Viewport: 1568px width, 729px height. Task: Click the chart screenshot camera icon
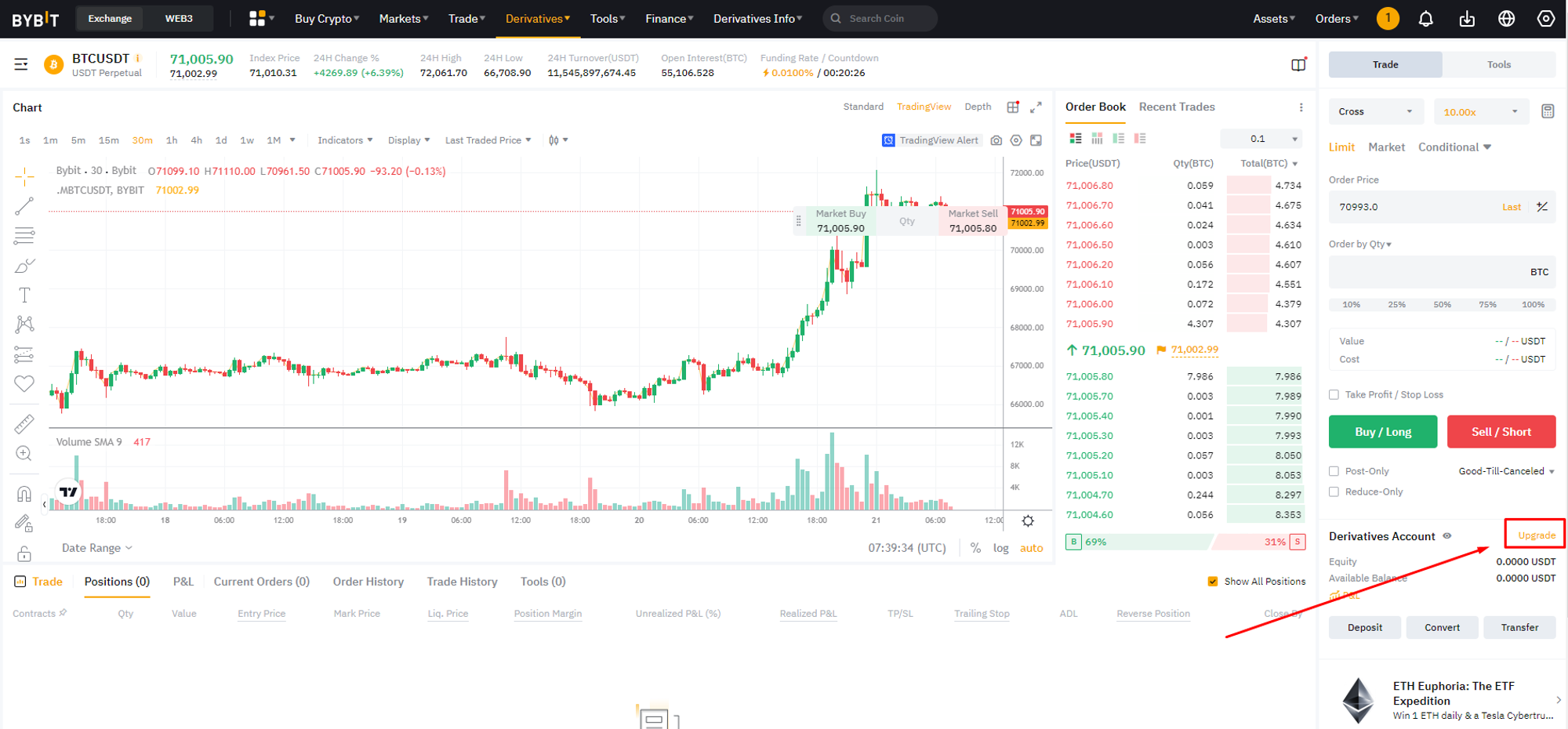click(x=996, y=140)
